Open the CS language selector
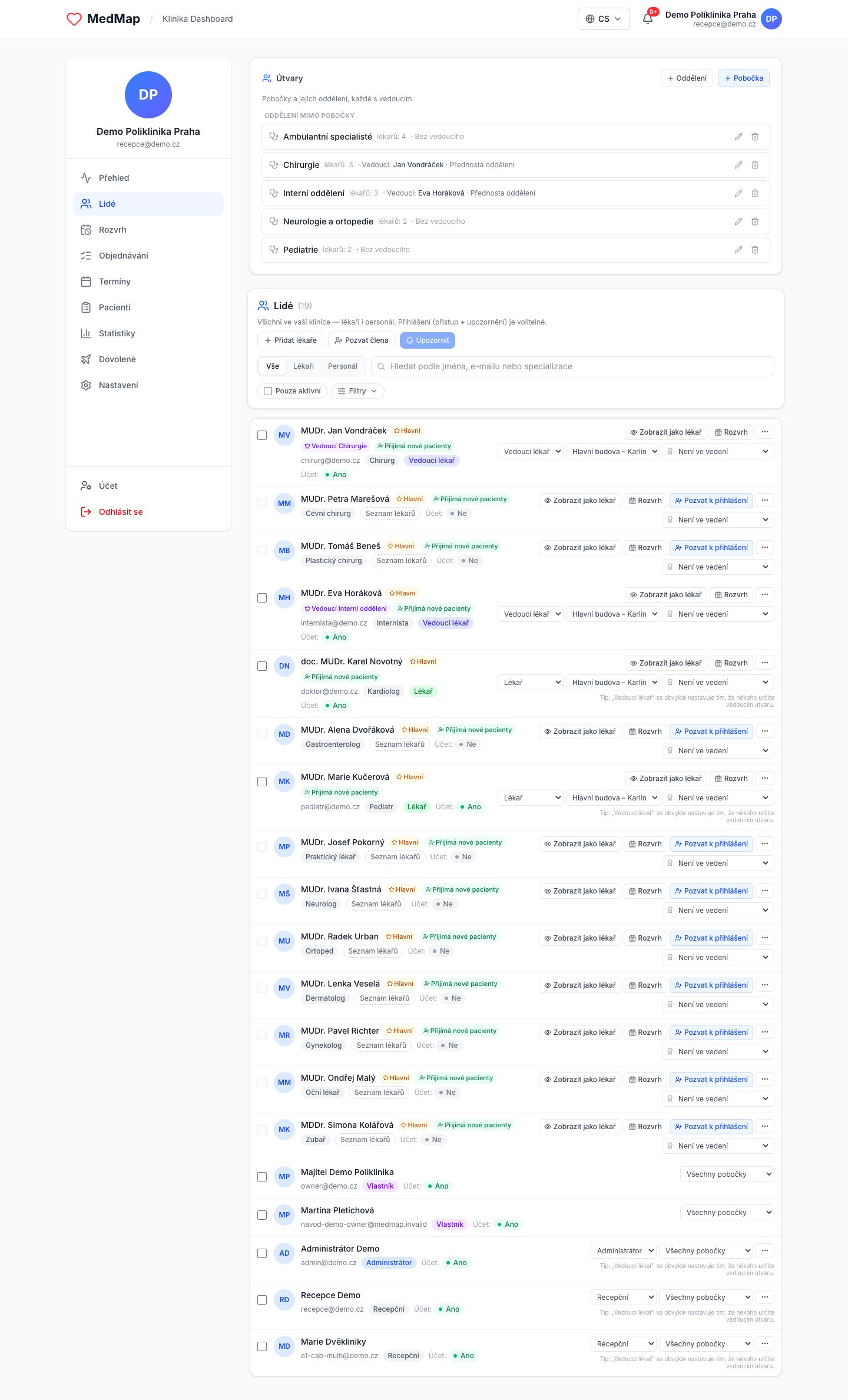Screen dimensions: 848x1400 604,19
